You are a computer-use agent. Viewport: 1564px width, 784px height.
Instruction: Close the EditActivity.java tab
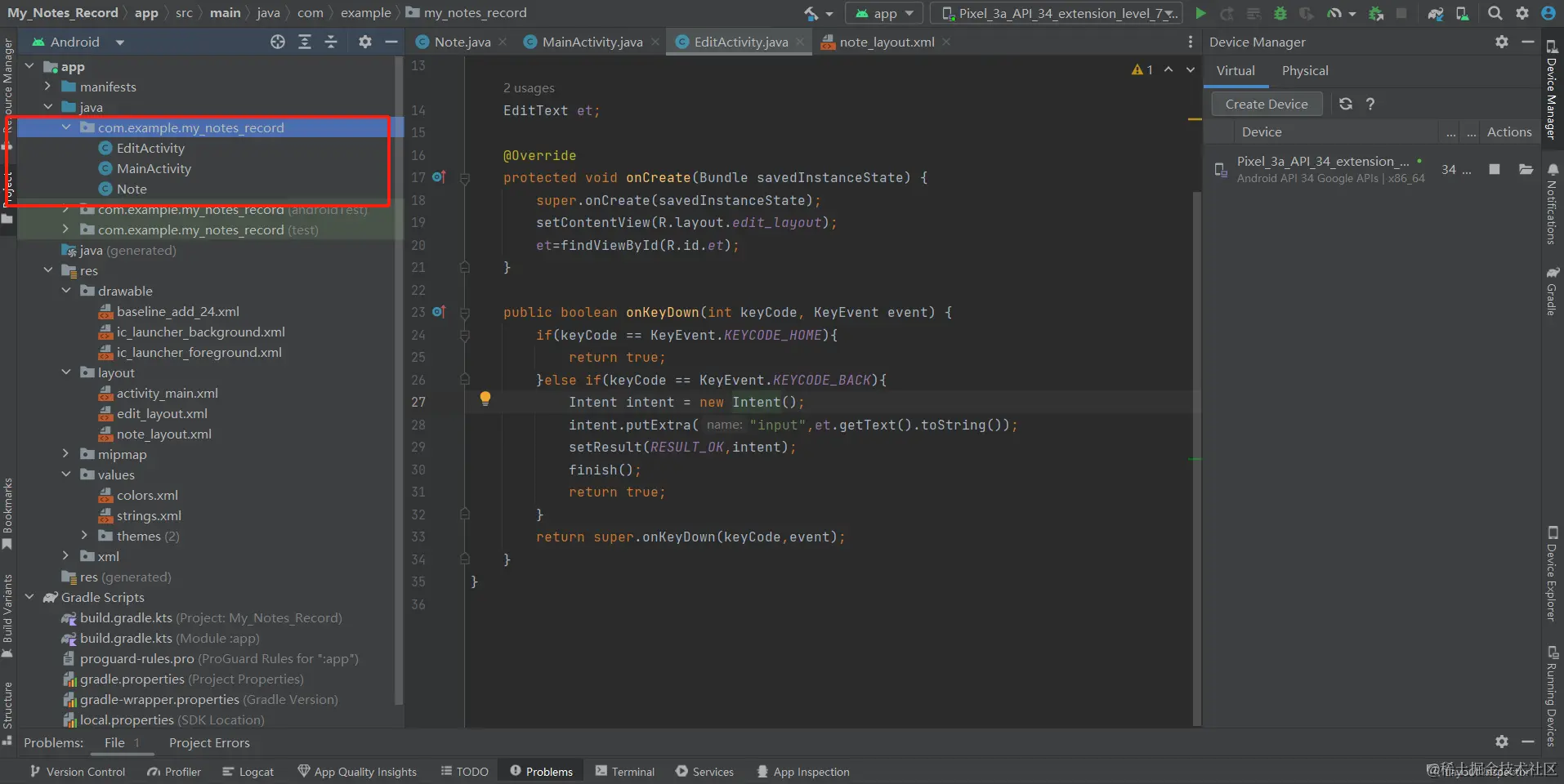pos(799,42)
